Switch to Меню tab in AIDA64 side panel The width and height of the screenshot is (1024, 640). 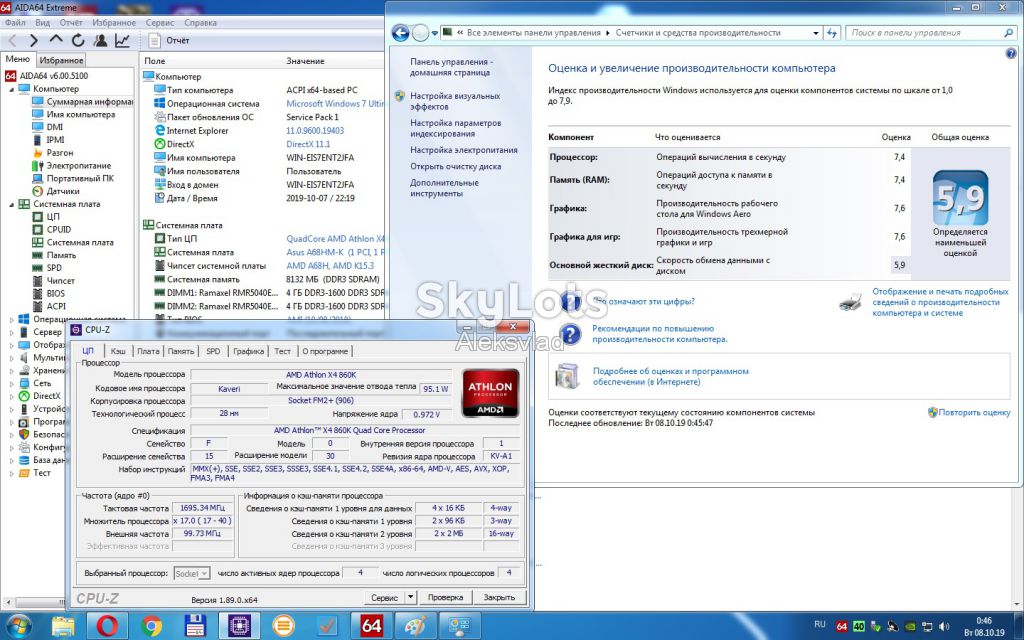[x=18, y=59]
